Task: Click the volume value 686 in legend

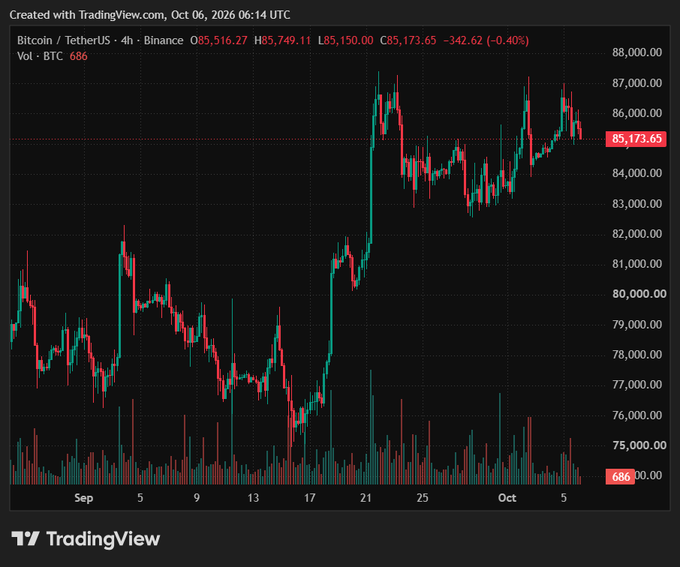Action: 78,56
